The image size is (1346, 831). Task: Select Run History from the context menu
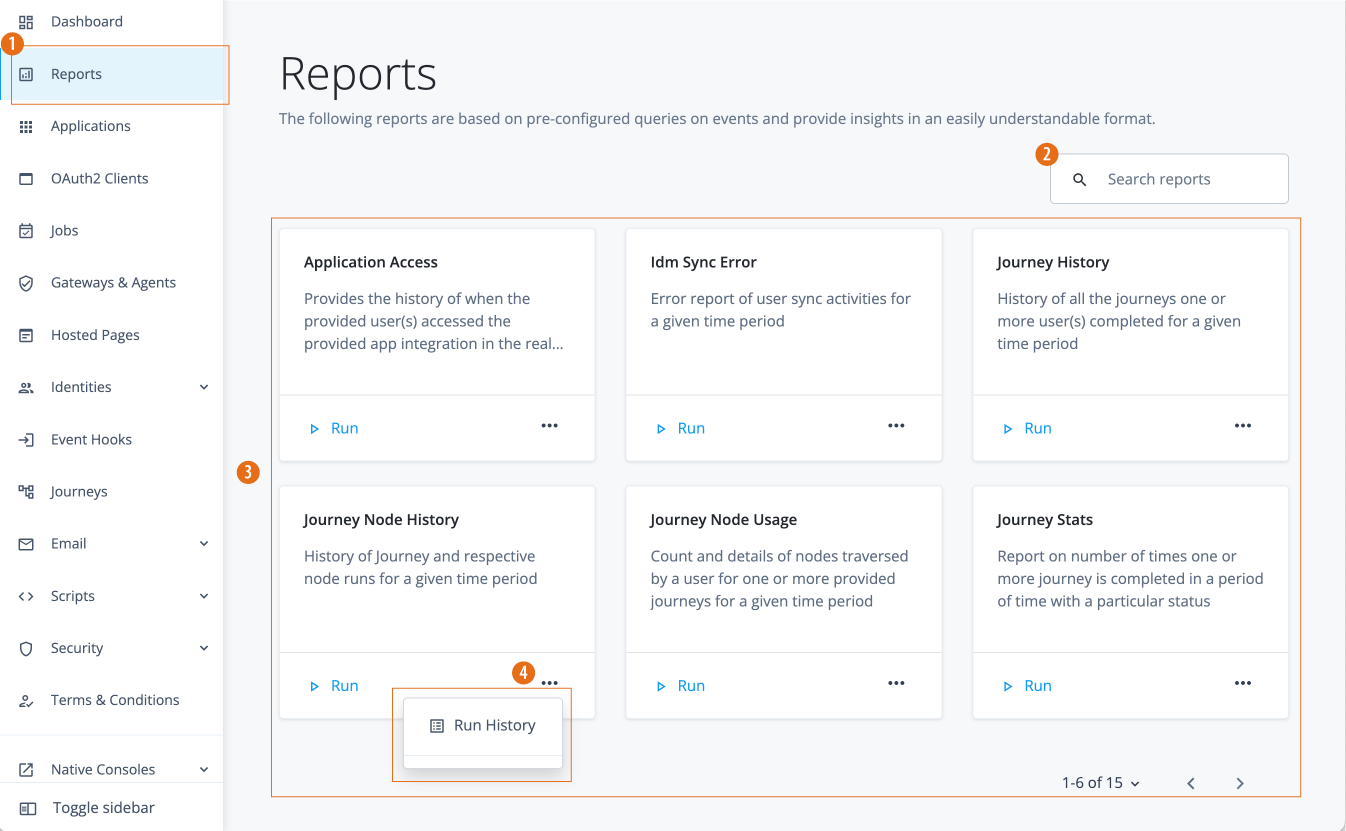(483, 725)
